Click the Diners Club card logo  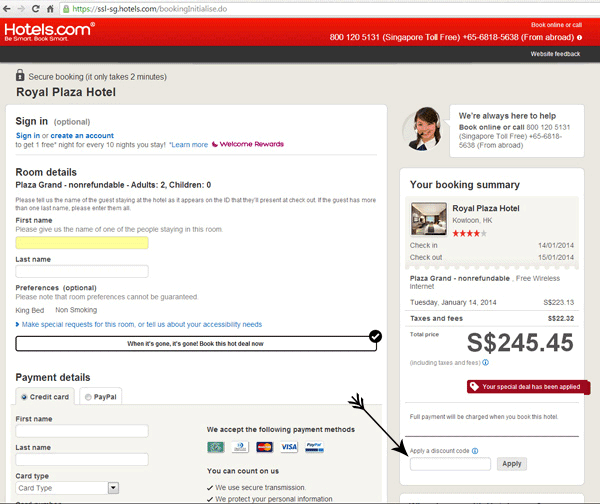click(x=240, y=447)
